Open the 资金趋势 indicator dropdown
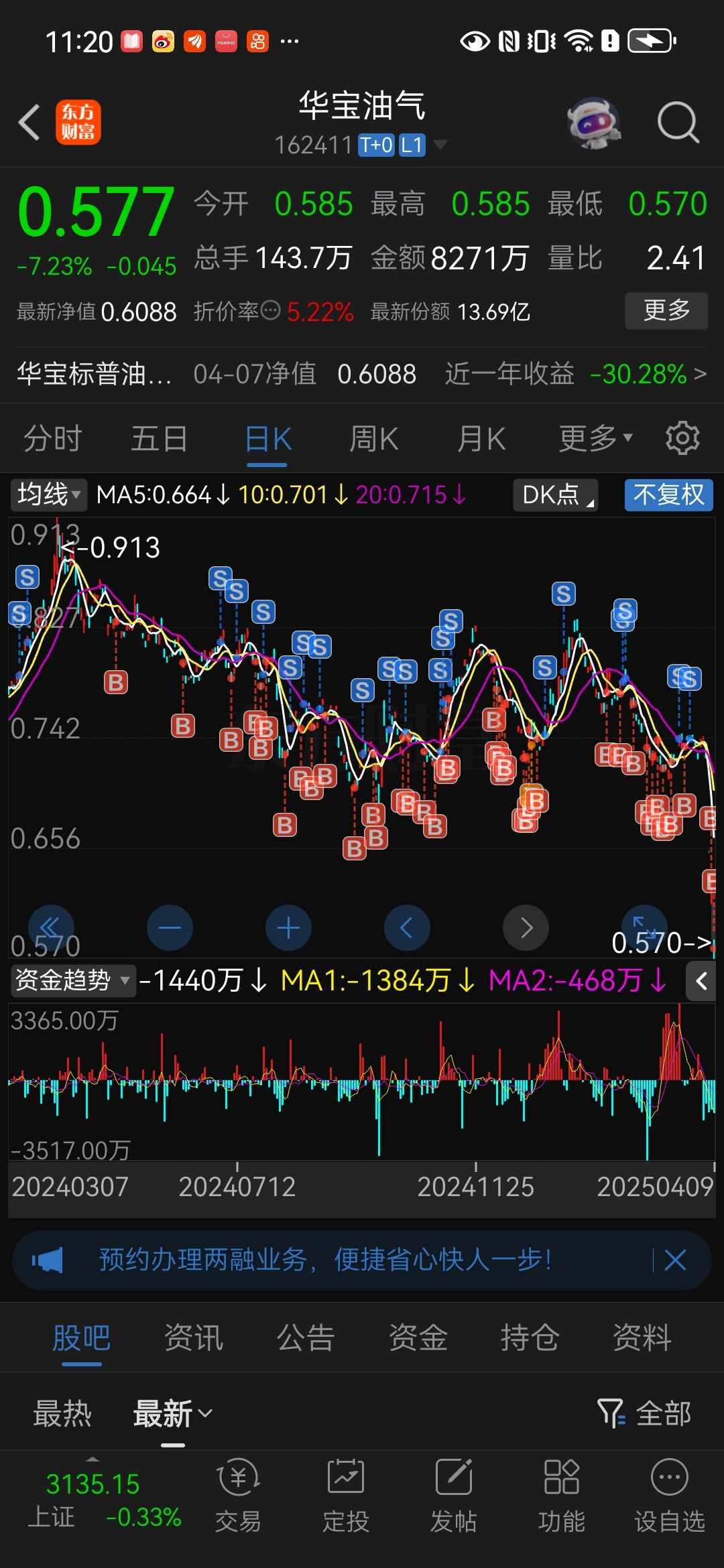This screenshot has height=1568, width=724. tap(72, 981)
